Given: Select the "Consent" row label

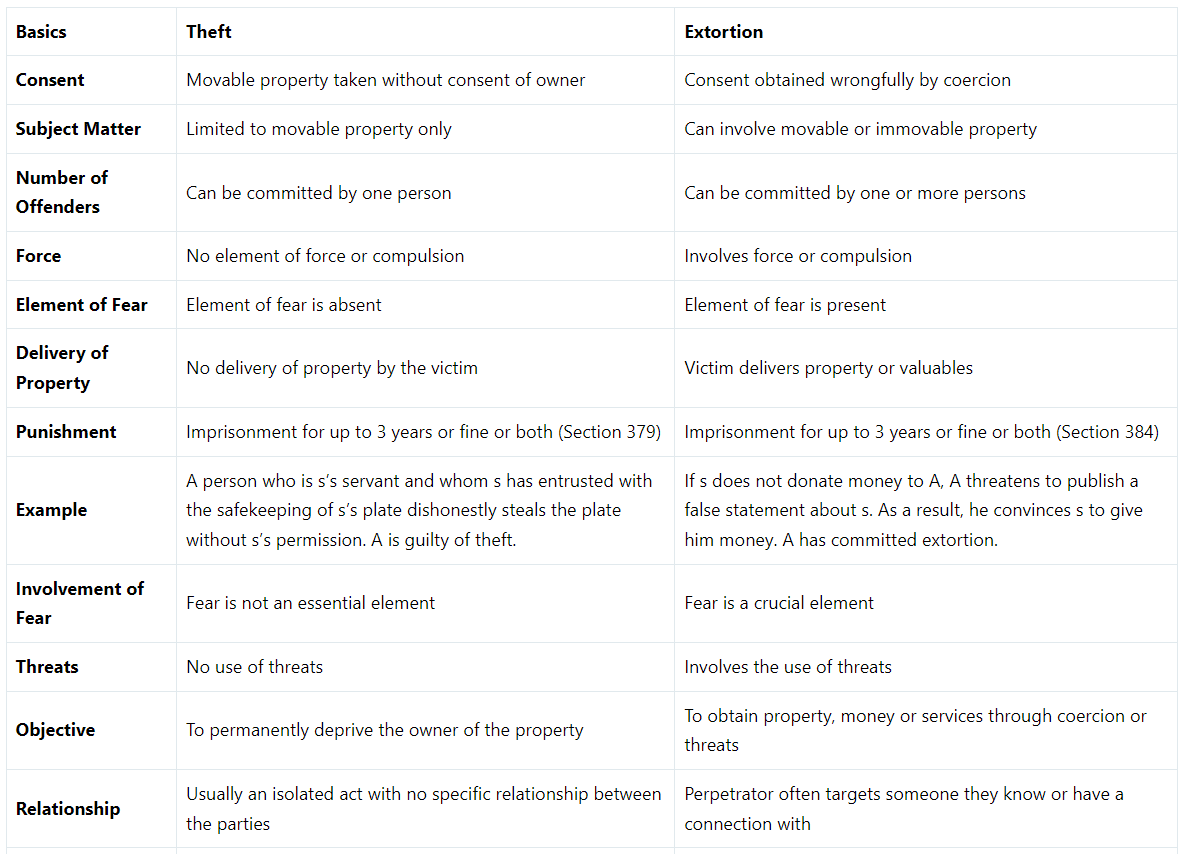Looking at the screenshot, I should 50,80.
